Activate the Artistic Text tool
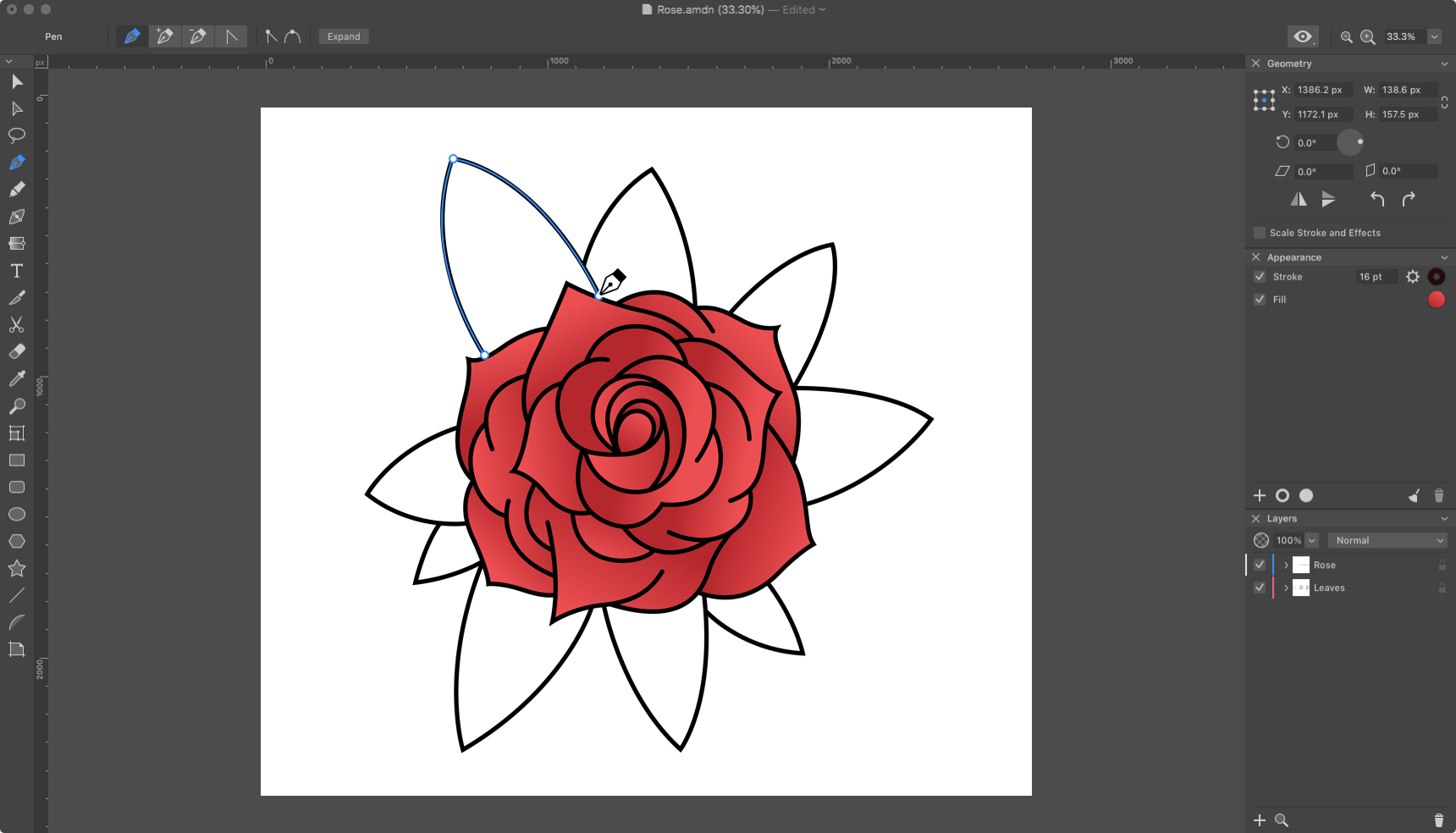This screenshot has width=1456, height=833. pyautogui.click(x=16, y=271)
